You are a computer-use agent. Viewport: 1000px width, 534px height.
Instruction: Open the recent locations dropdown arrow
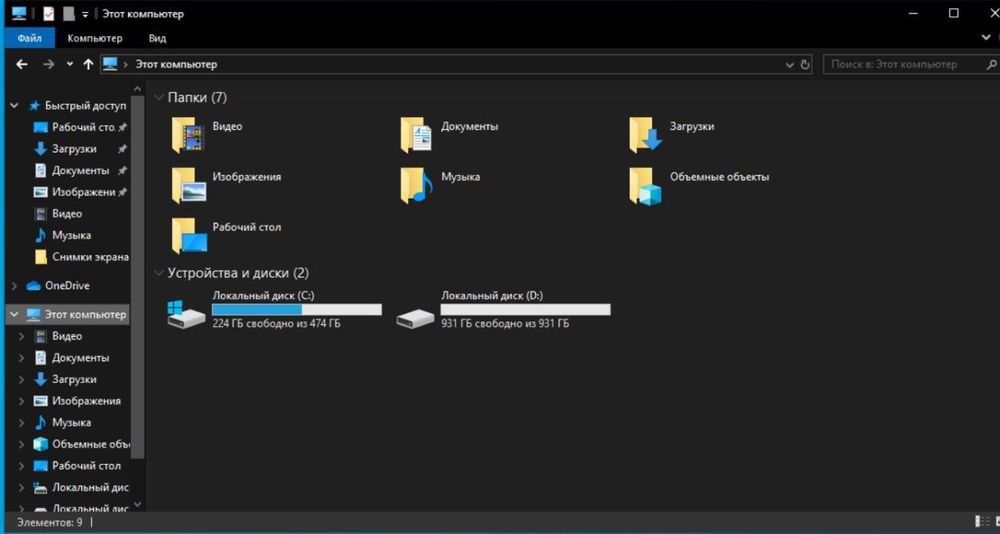coord(70,64)
